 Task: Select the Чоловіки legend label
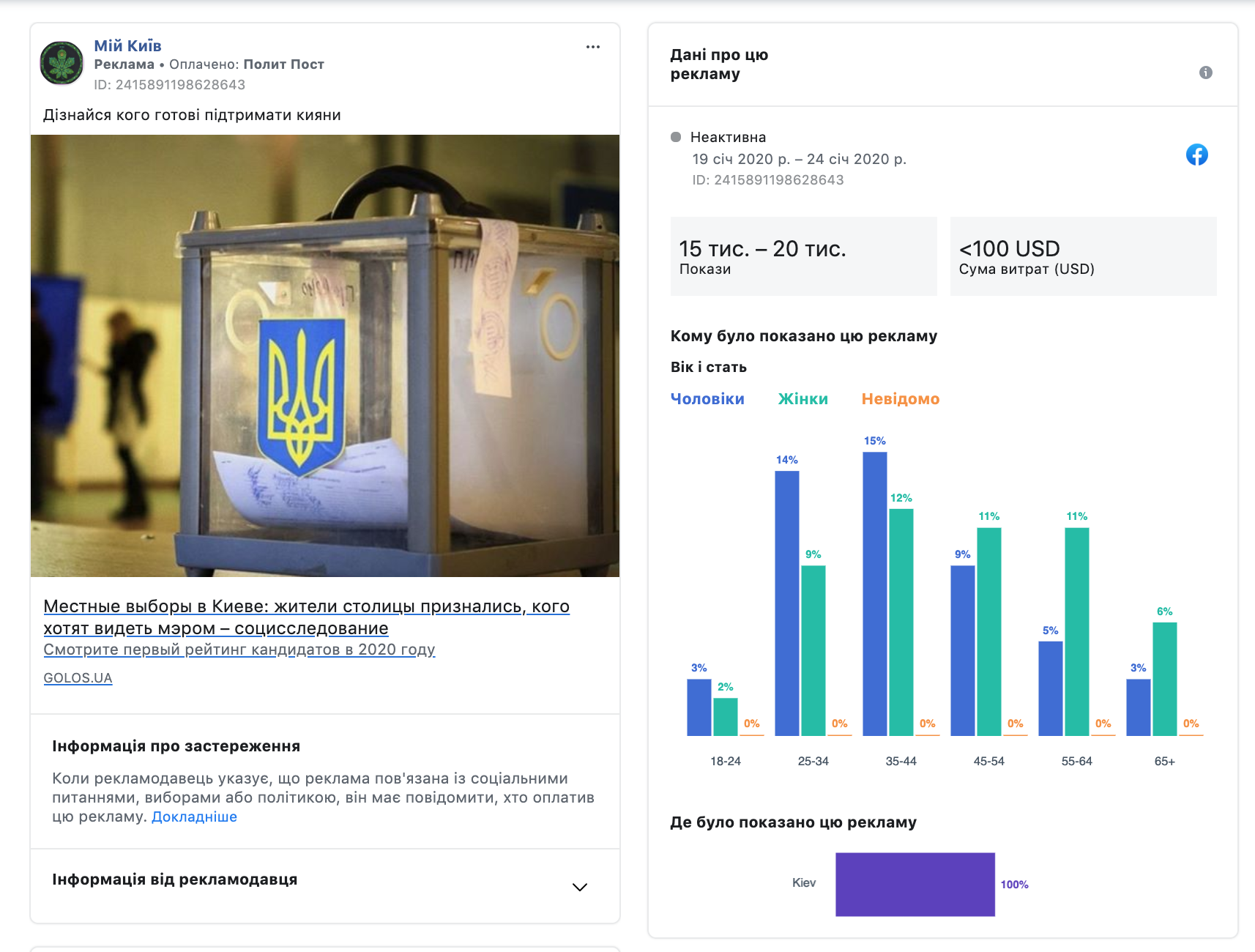[x=707, y=399]
